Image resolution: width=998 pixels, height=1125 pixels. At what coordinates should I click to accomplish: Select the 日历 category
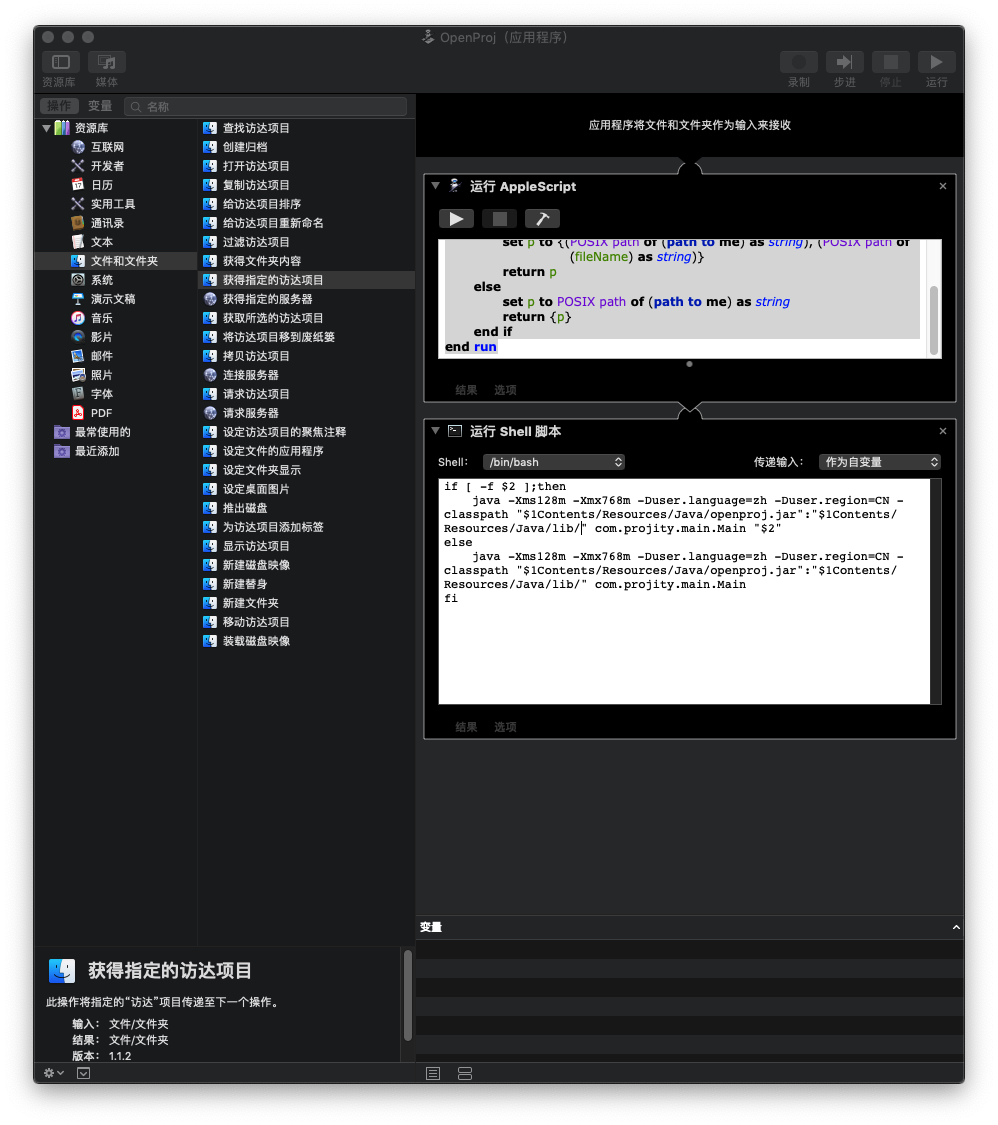click(x=102, y=185)
